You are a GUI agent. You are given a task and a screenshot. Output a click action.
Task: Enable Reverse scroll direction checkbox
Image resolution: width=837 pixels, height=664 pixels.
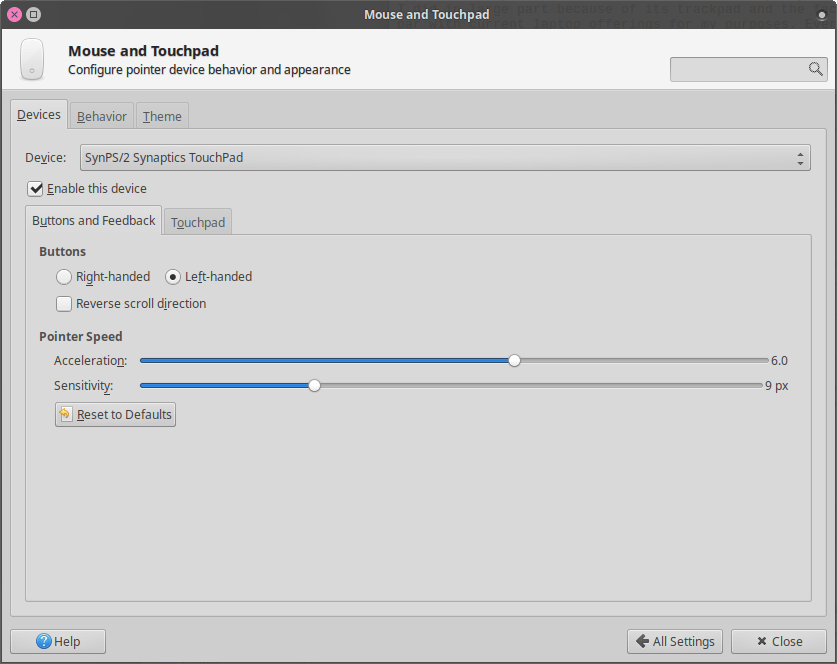[x=64, y=304]
